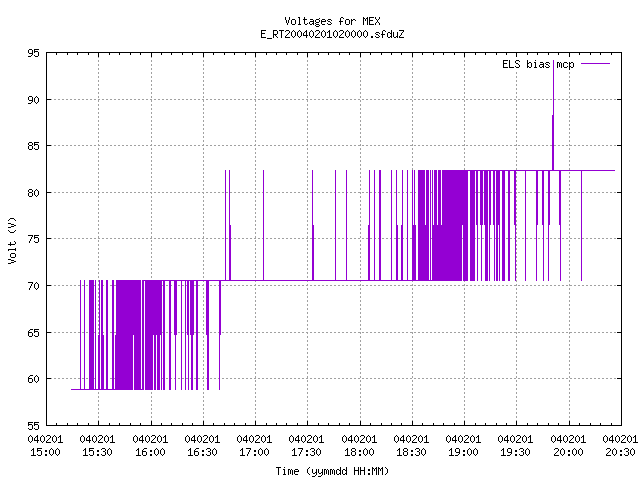This screenshot has height=480, width=640.
Task: Click the y-axis tick label 60
Action: point(33,379)
